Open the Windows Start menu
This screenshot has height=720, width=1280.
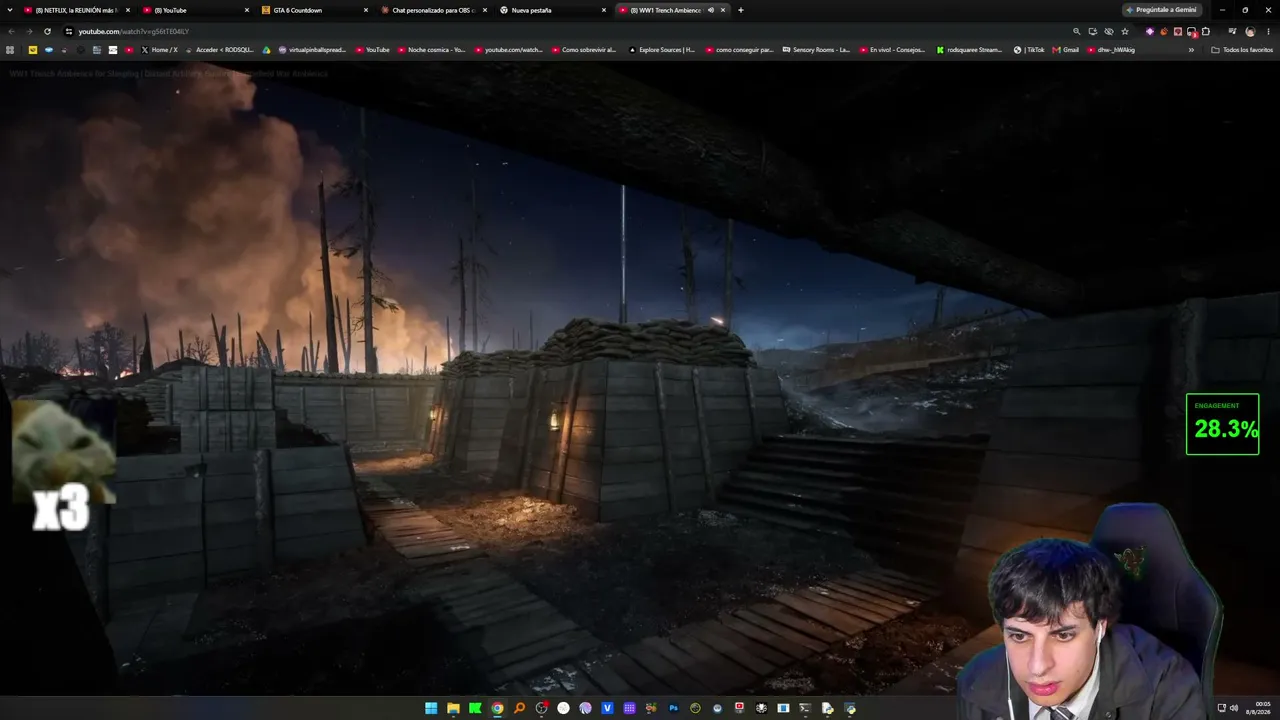[431, 708]
